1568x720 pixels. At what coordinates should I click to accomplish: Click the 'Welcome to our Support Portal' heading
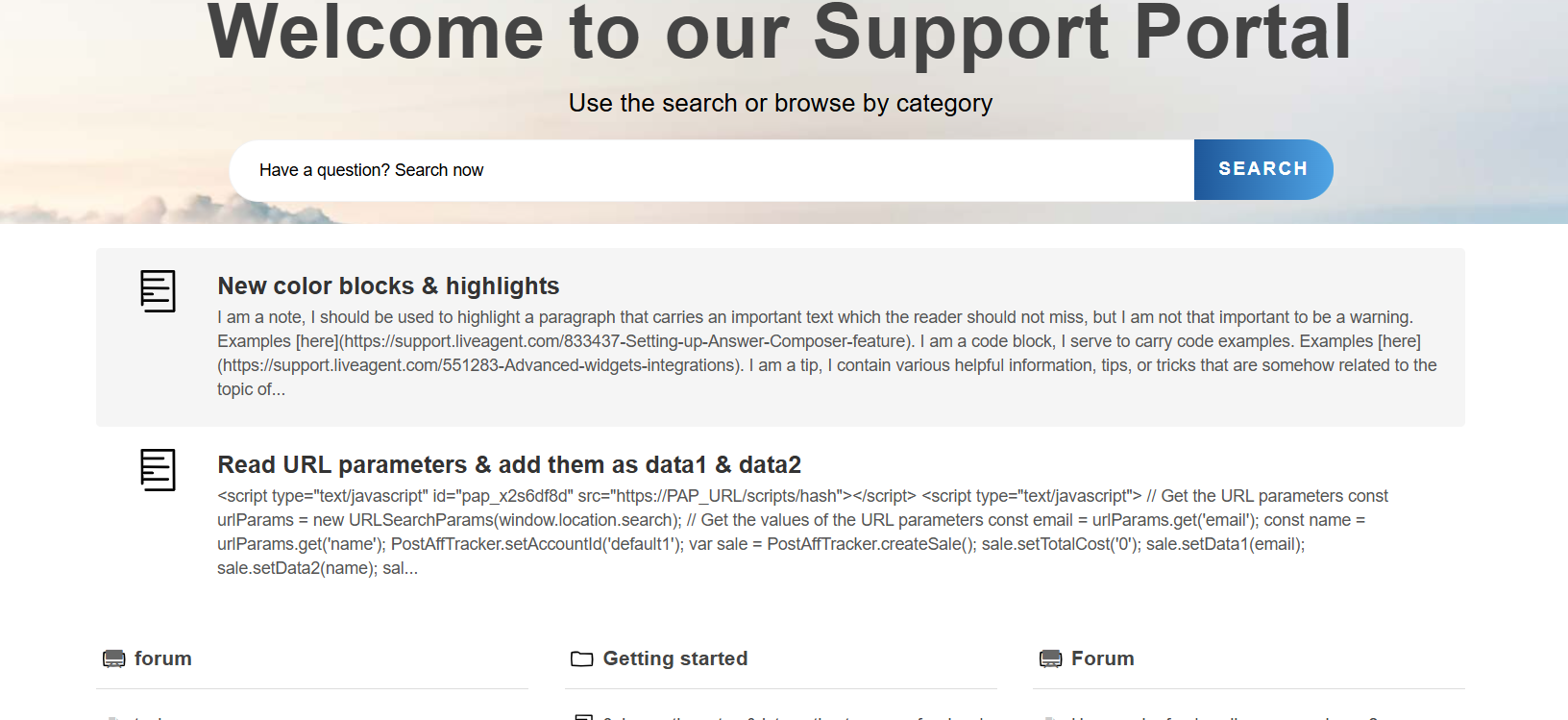pyautogui.click(x=779, y=34)
